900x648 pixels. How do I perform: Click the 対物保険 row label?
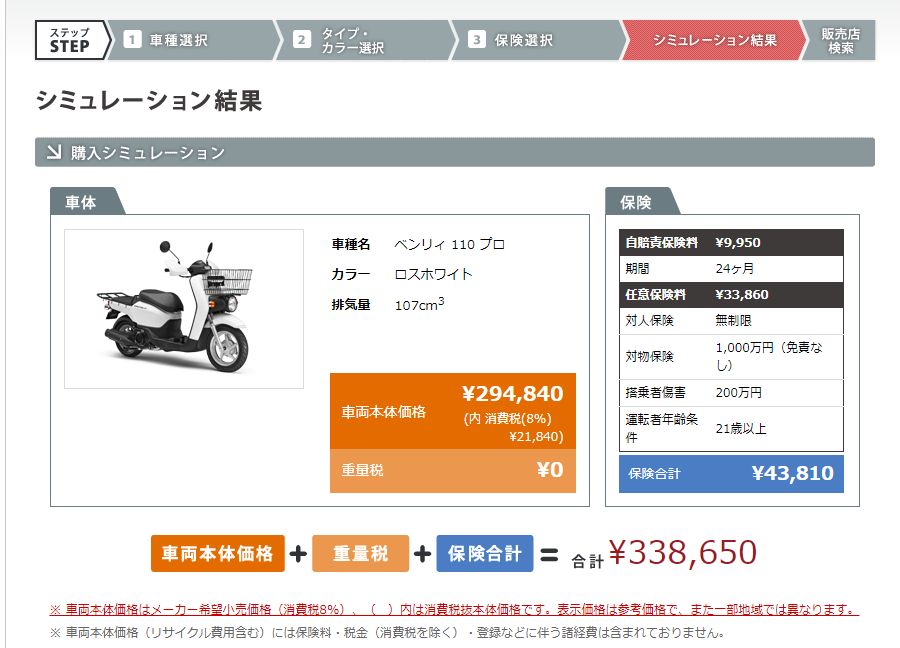[649, 356]
